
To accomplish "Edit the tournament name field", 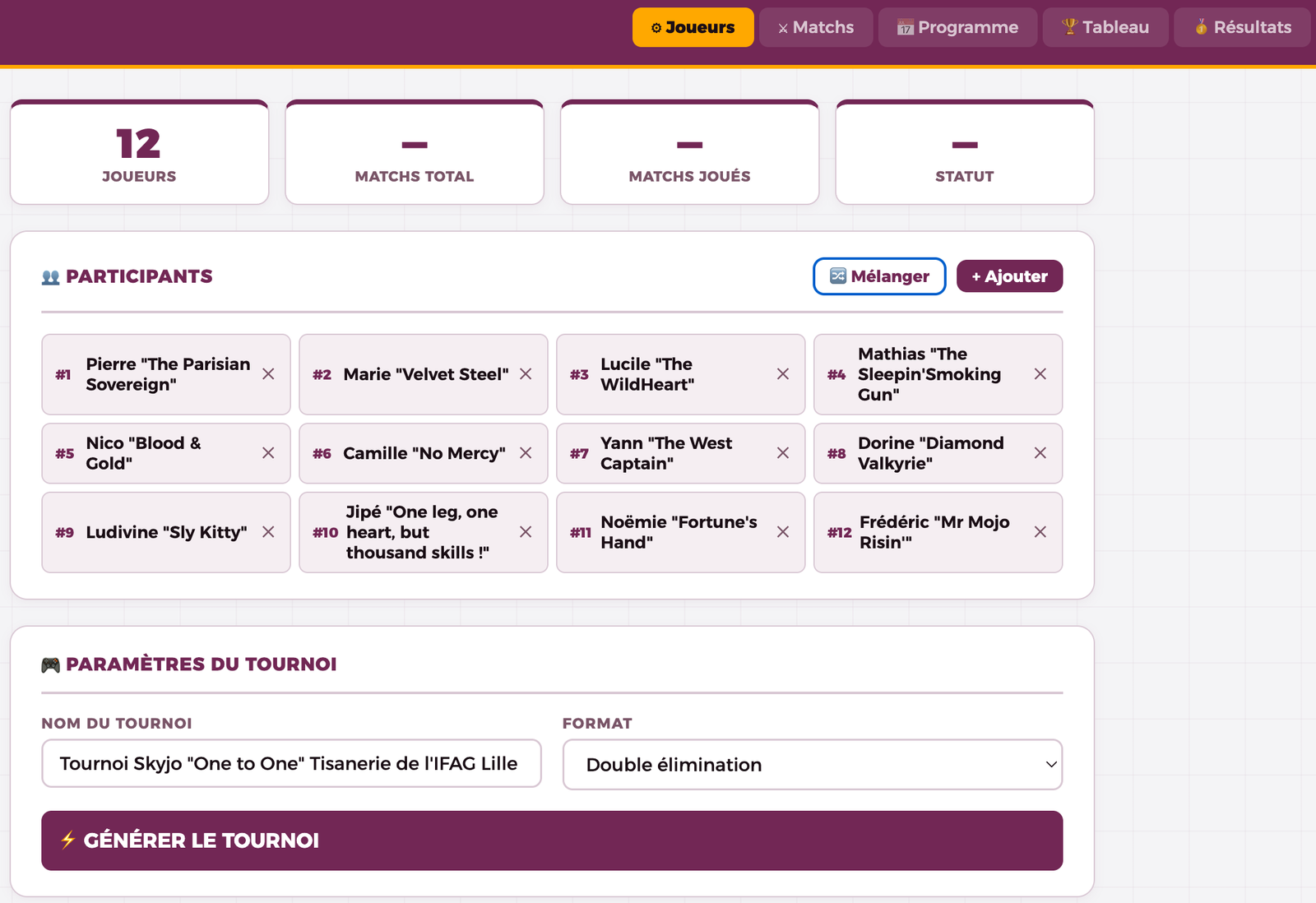I will click(291, 763).
